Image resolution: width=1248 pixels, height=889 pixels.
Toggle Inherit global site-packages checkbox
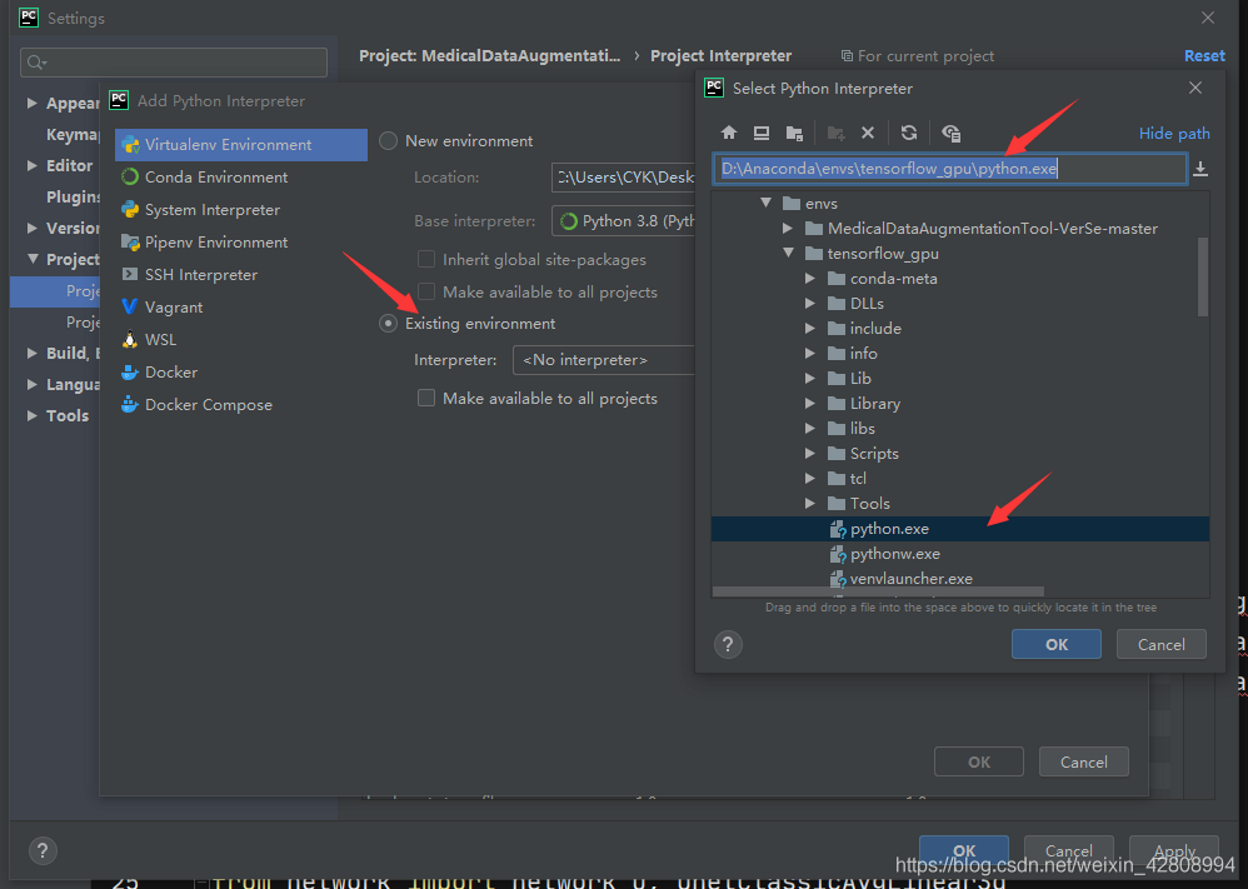(x=426, y=260)
